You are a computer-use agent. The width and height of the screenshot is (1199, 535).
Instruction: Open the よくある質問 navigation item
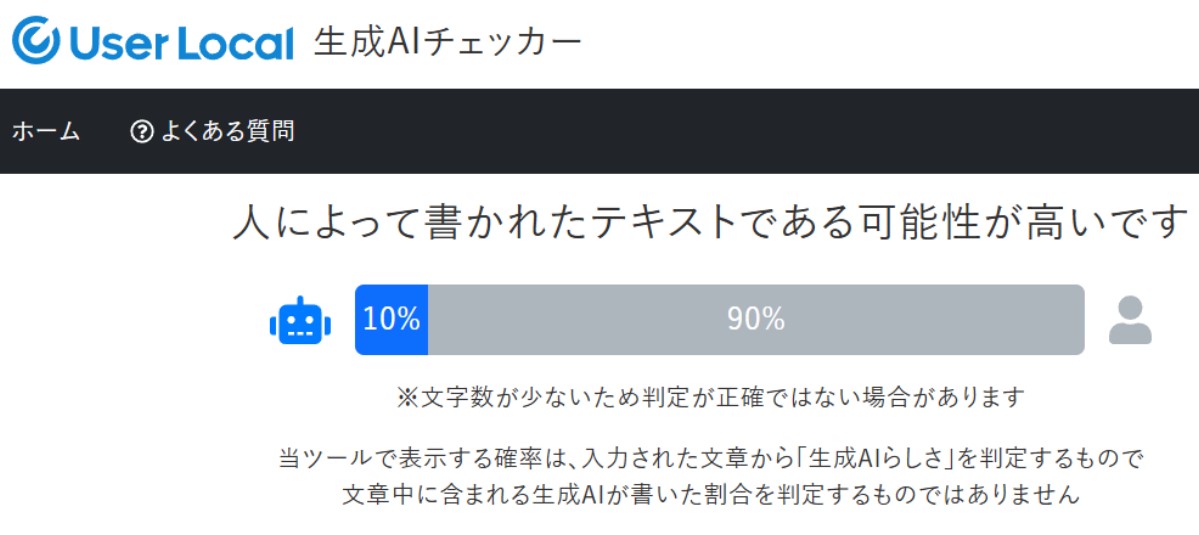(x=226, y=131)
